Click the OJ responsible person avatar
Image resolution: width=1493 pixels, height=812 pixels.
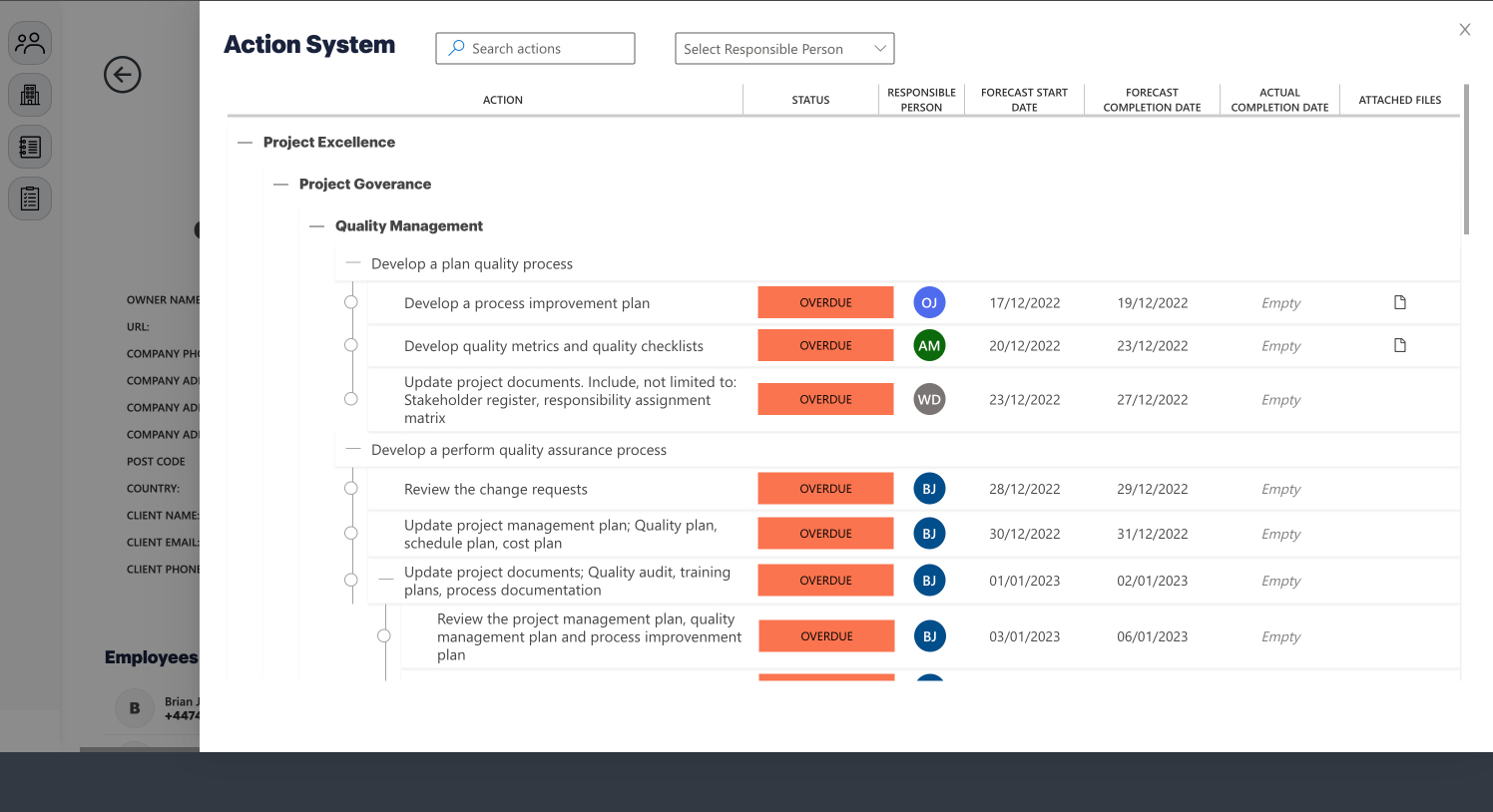[x=929, y=302]
